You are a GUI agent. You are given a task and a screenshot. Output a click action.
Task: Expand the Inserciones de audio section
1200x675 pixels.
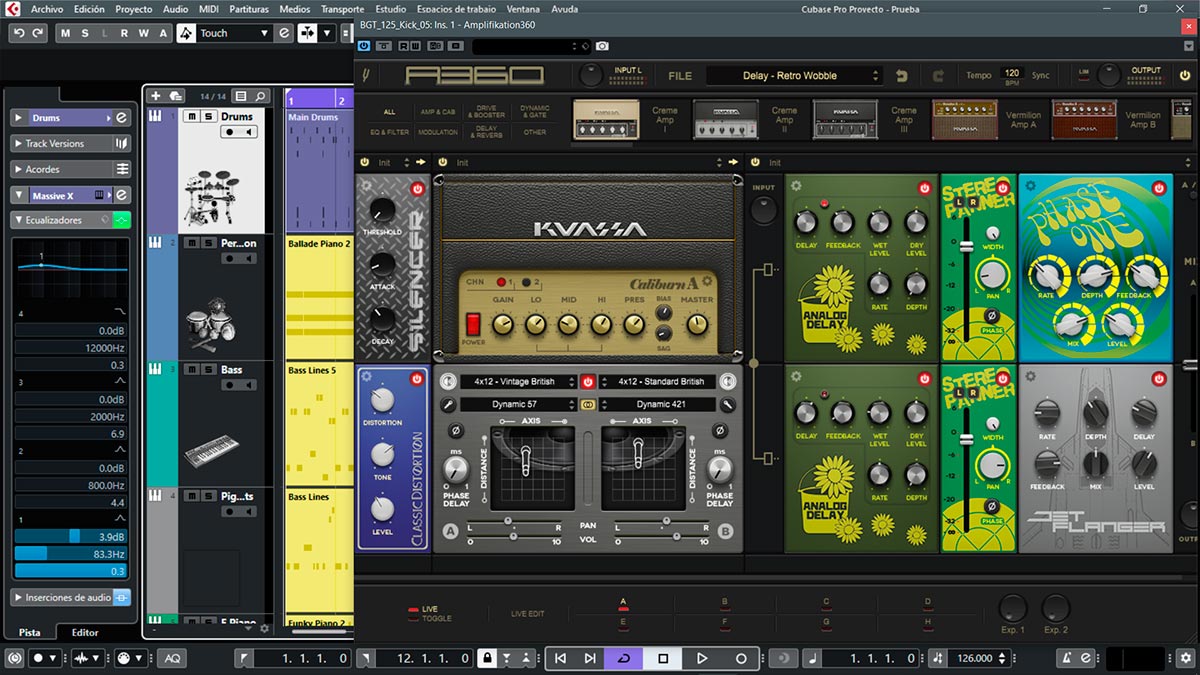click(18, 597)
